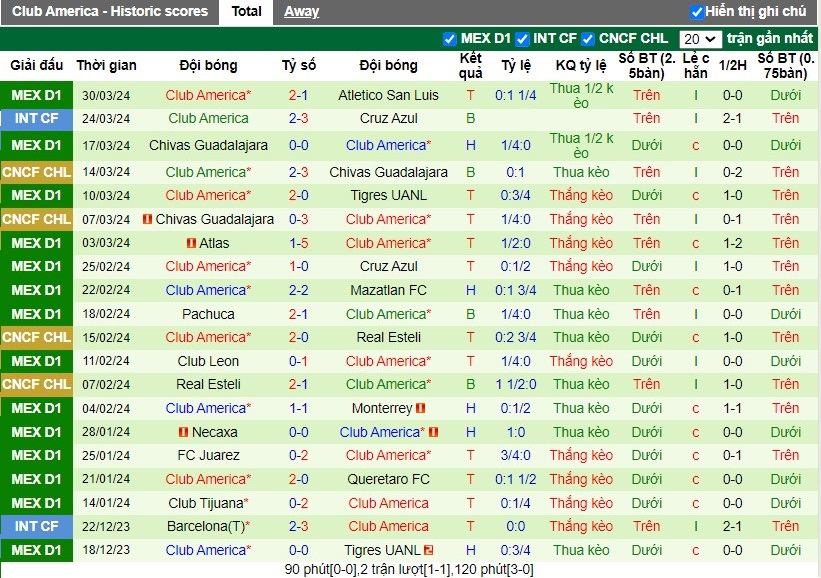821x578 pixels.
Task: Click odds 1 1/2:0 in Real Esteli row
Action: tap(516, 384)
